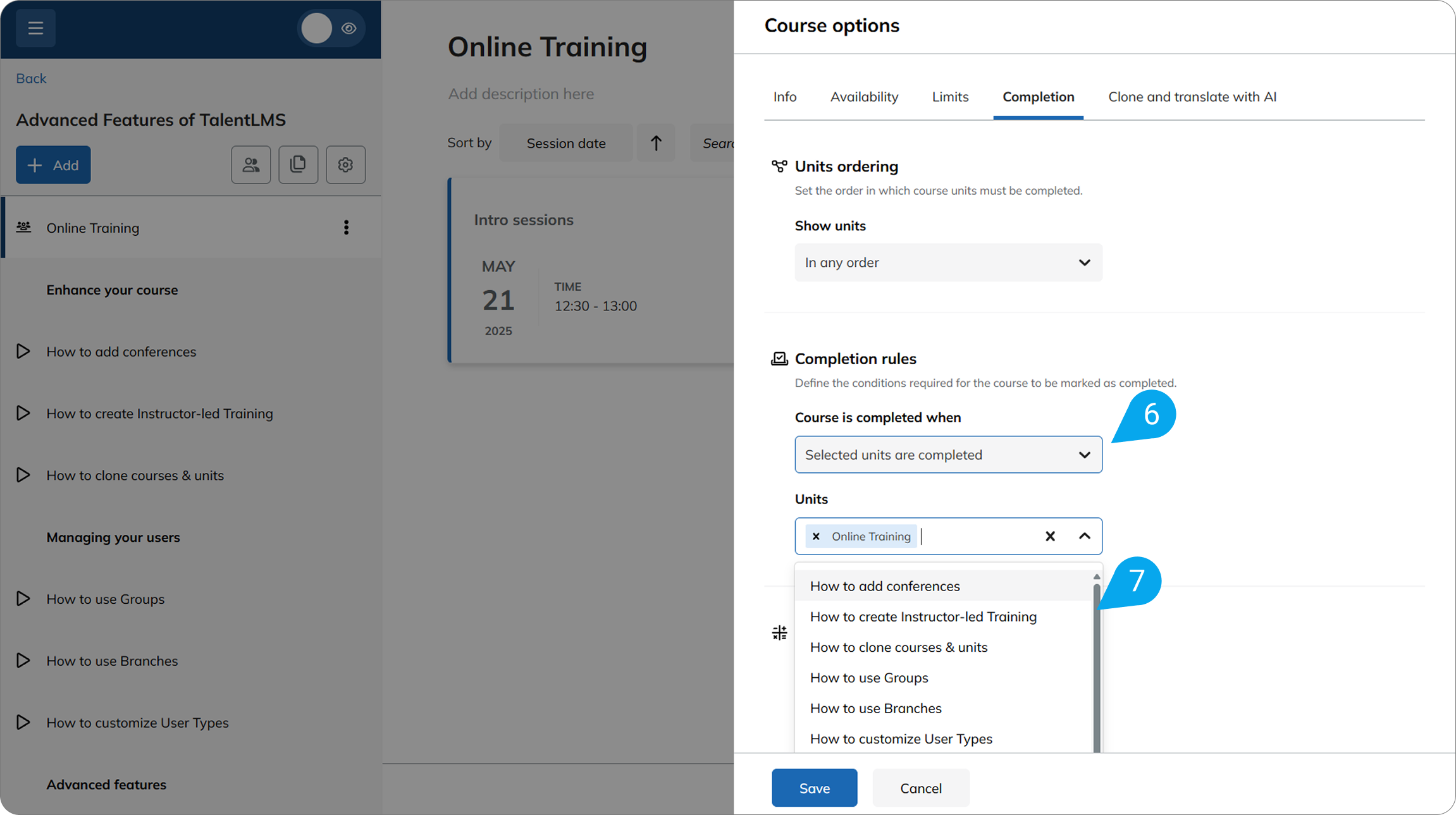Open How to clone courses & units in sidebar
Image resolution: width=1456 pixels, height=815 pixels.
(x=135, y=475)
